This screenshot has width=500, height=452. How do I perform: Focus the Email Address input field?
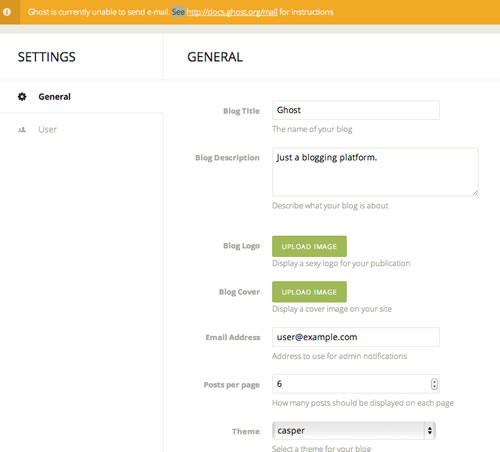[x=356, y=337]
